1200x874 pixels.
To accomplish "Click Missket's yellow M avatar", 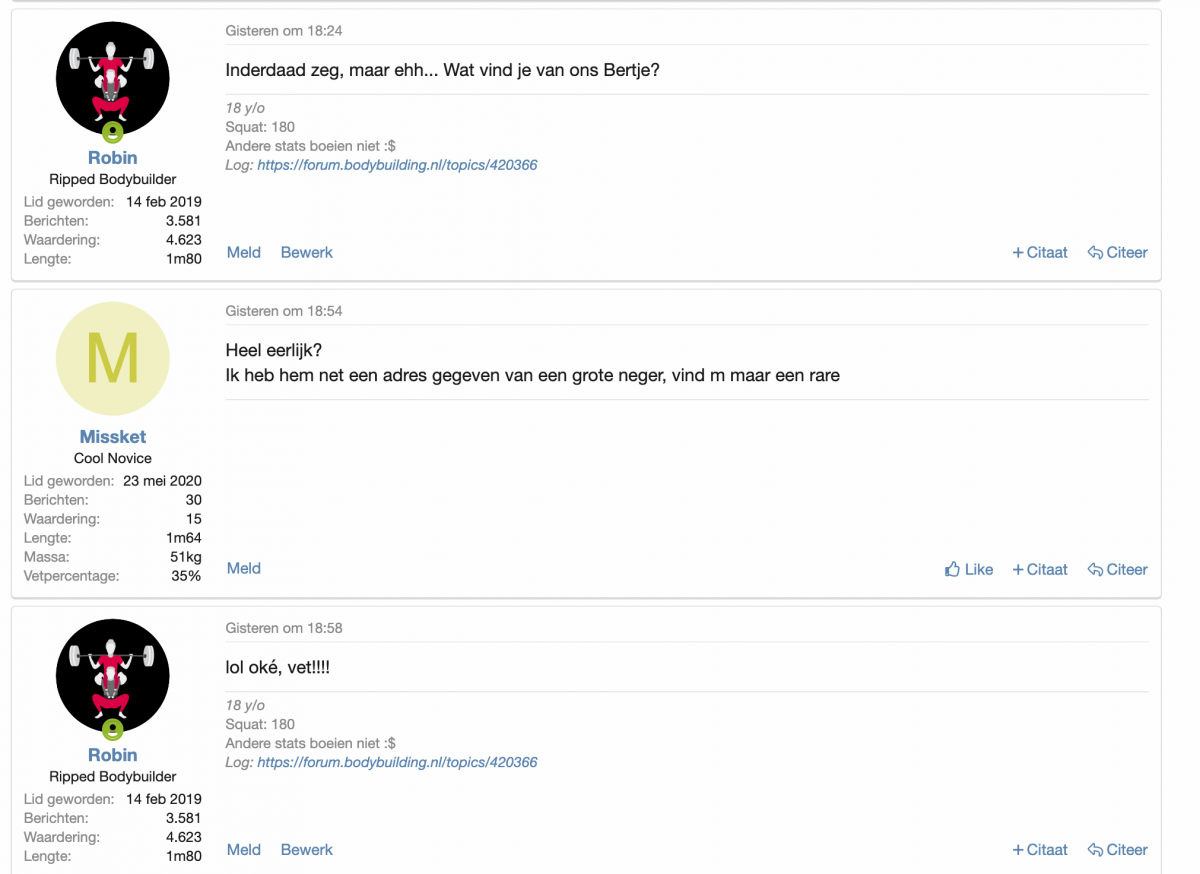I will [x=112, y=358].
